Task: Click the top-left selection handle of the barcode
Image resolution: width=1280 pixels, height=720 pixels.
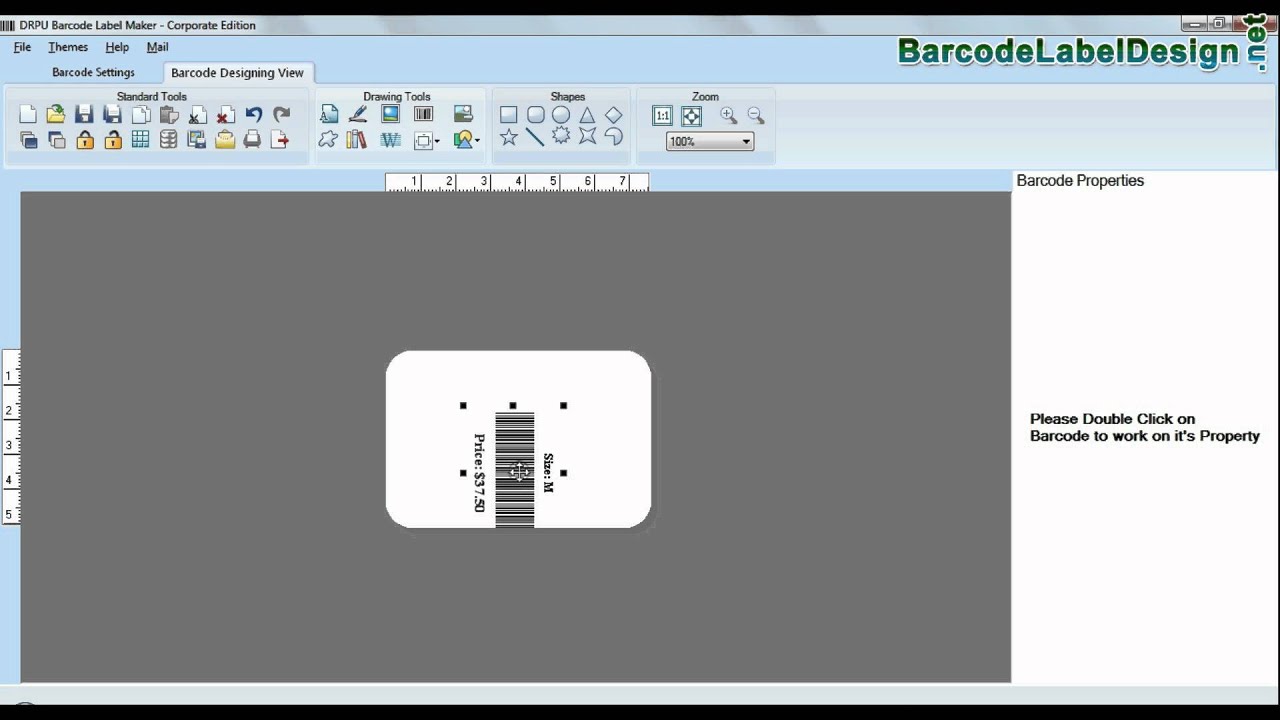Action: 463,405
